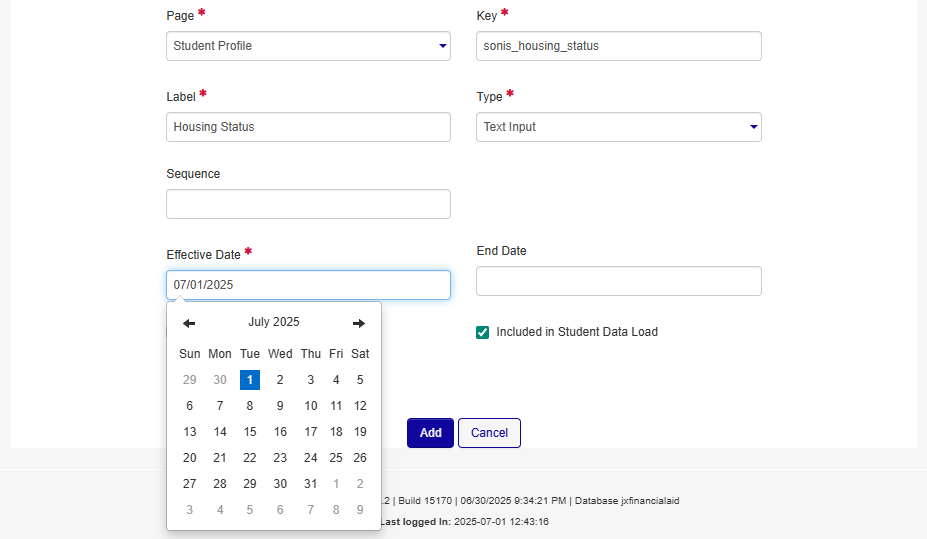Select greyed June 30 in calendar
This screenshot has height=539, width=927.
(x=220, y=380)
